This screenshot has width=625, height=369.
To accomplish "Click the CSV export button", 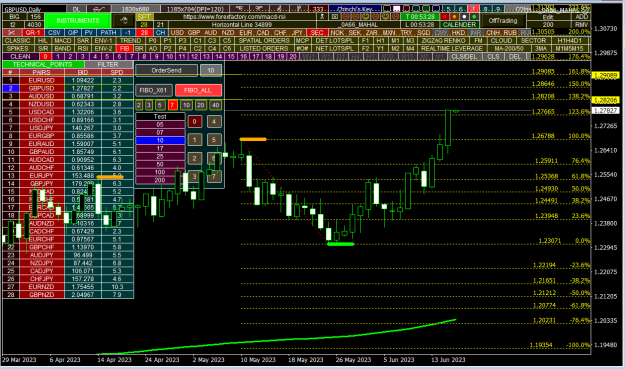I will pos(54,33).
